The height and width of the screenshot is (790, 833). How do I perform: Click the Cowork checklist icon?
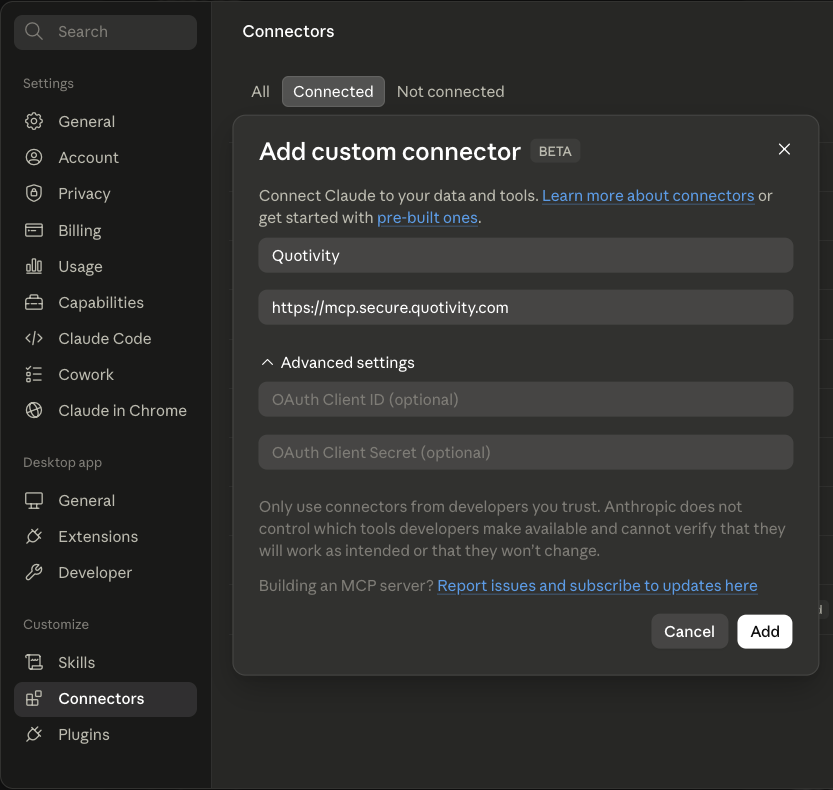34,375
